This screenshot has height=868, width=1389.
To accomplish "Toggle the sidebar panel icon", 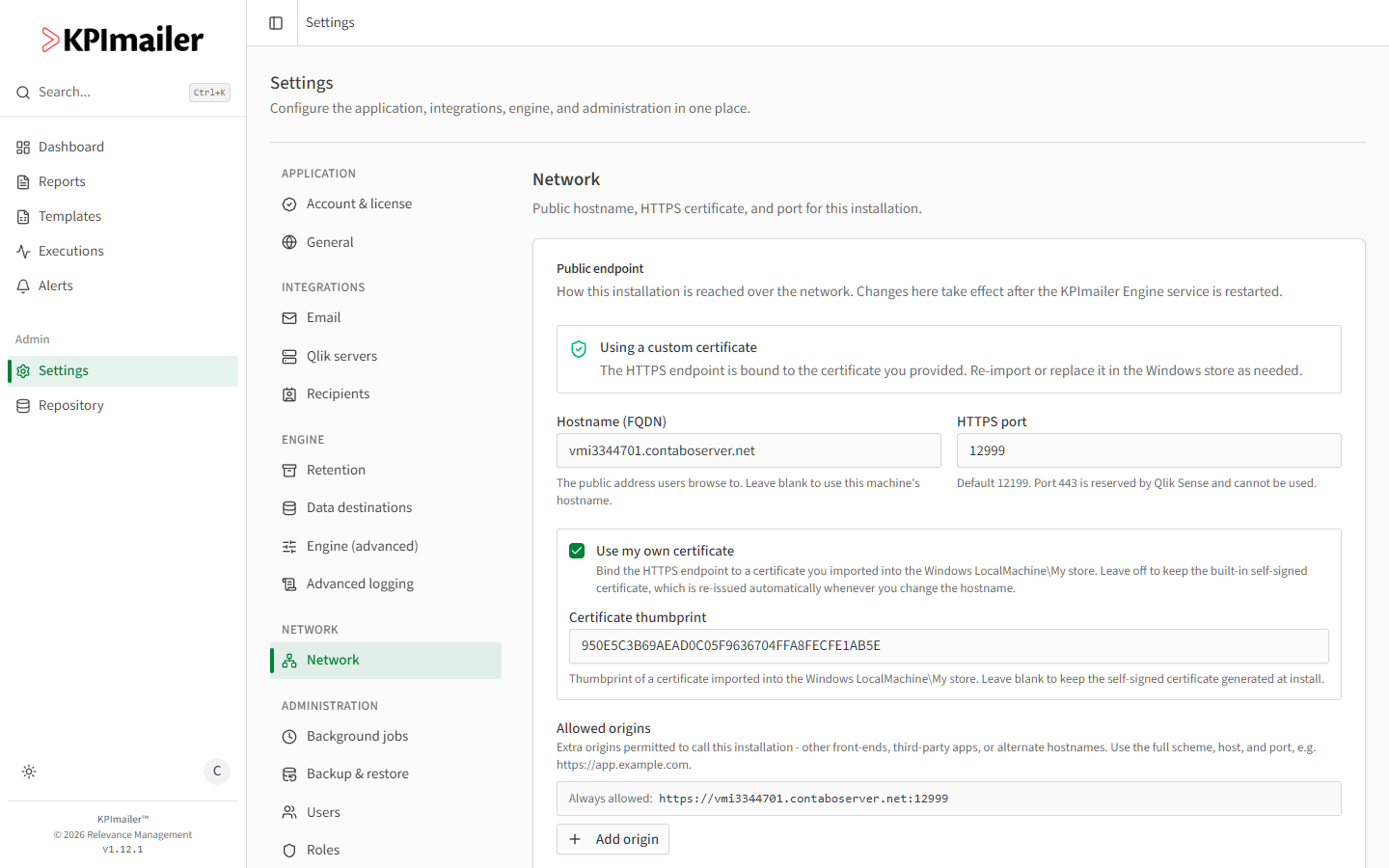I will (276, 23).
